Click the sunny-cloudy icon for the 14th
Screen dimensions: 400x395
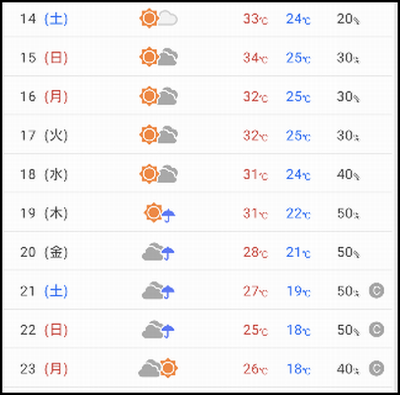[159, 19]
